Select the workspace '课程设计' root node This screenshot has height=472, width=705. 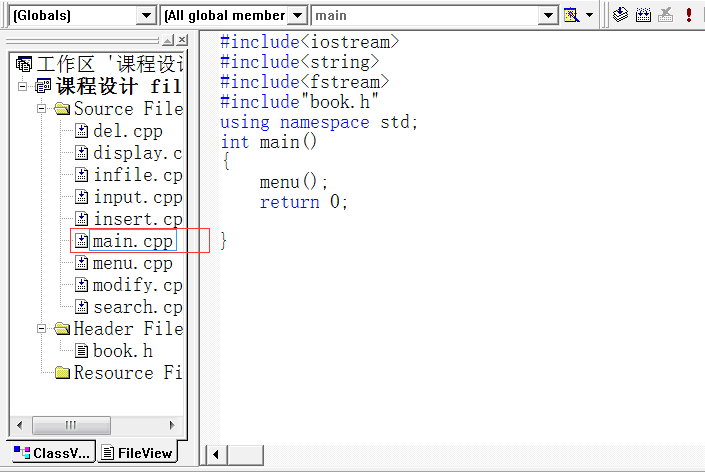(110, 64)
